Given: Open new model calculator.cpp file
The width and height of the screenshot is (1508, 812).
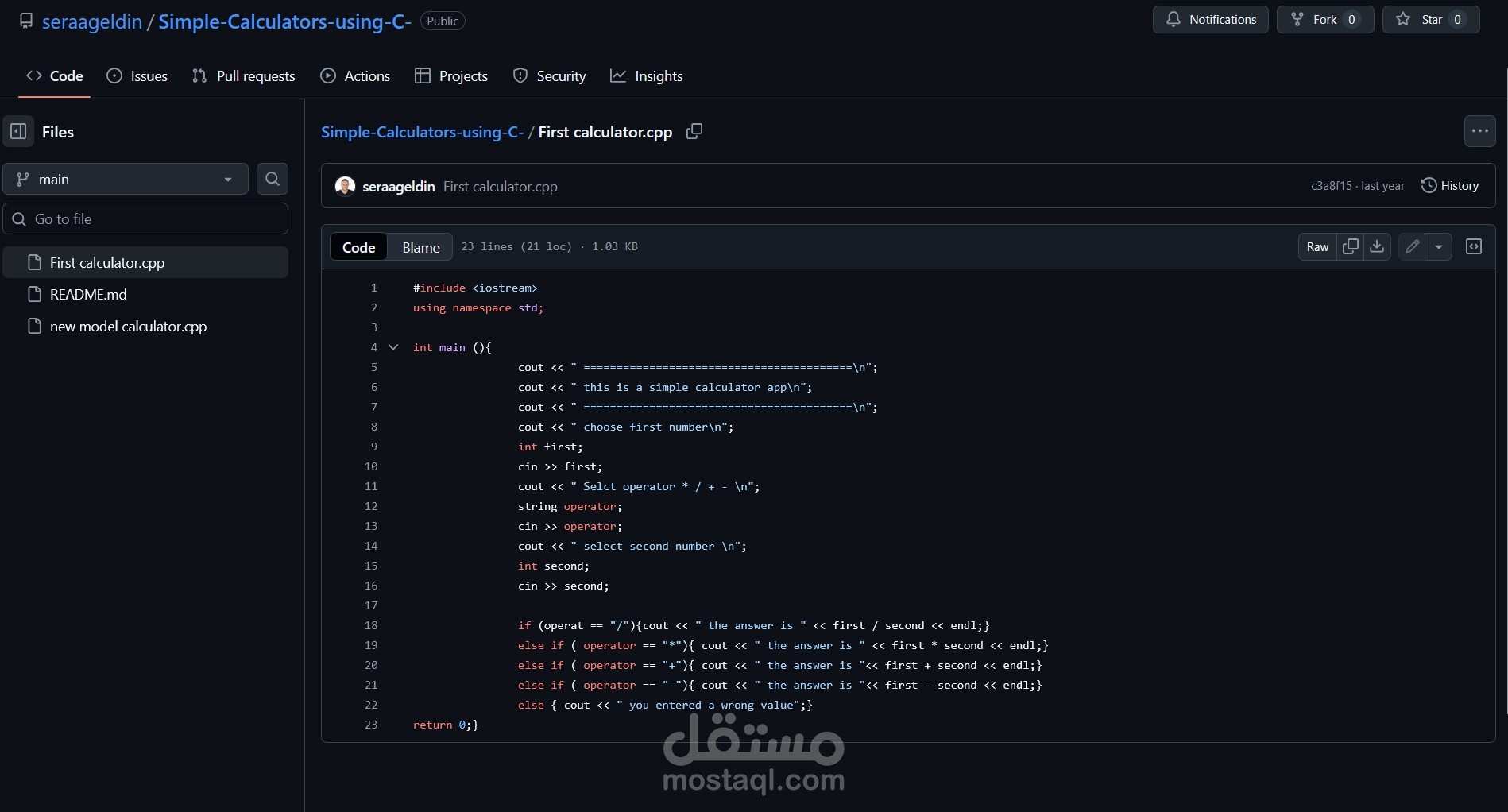Looking at the screenshot, I should (x=145, y=326).
